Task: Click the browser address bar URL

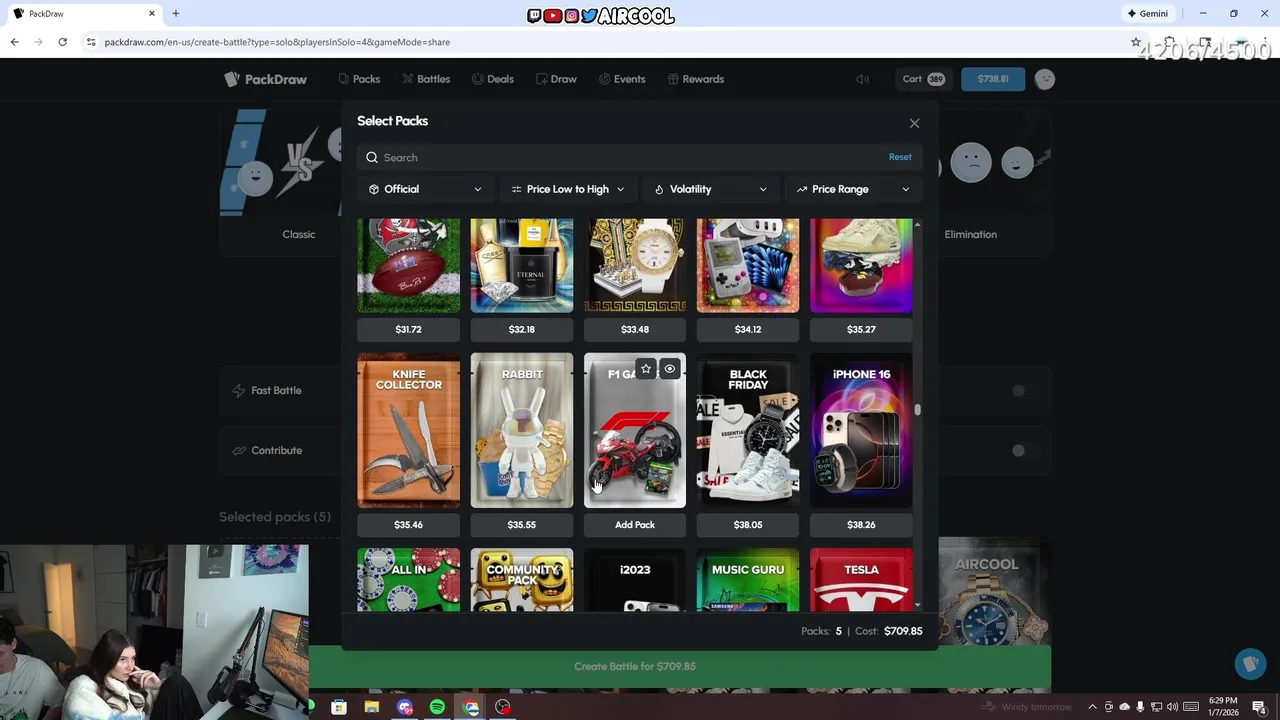Action: point(277,42)
